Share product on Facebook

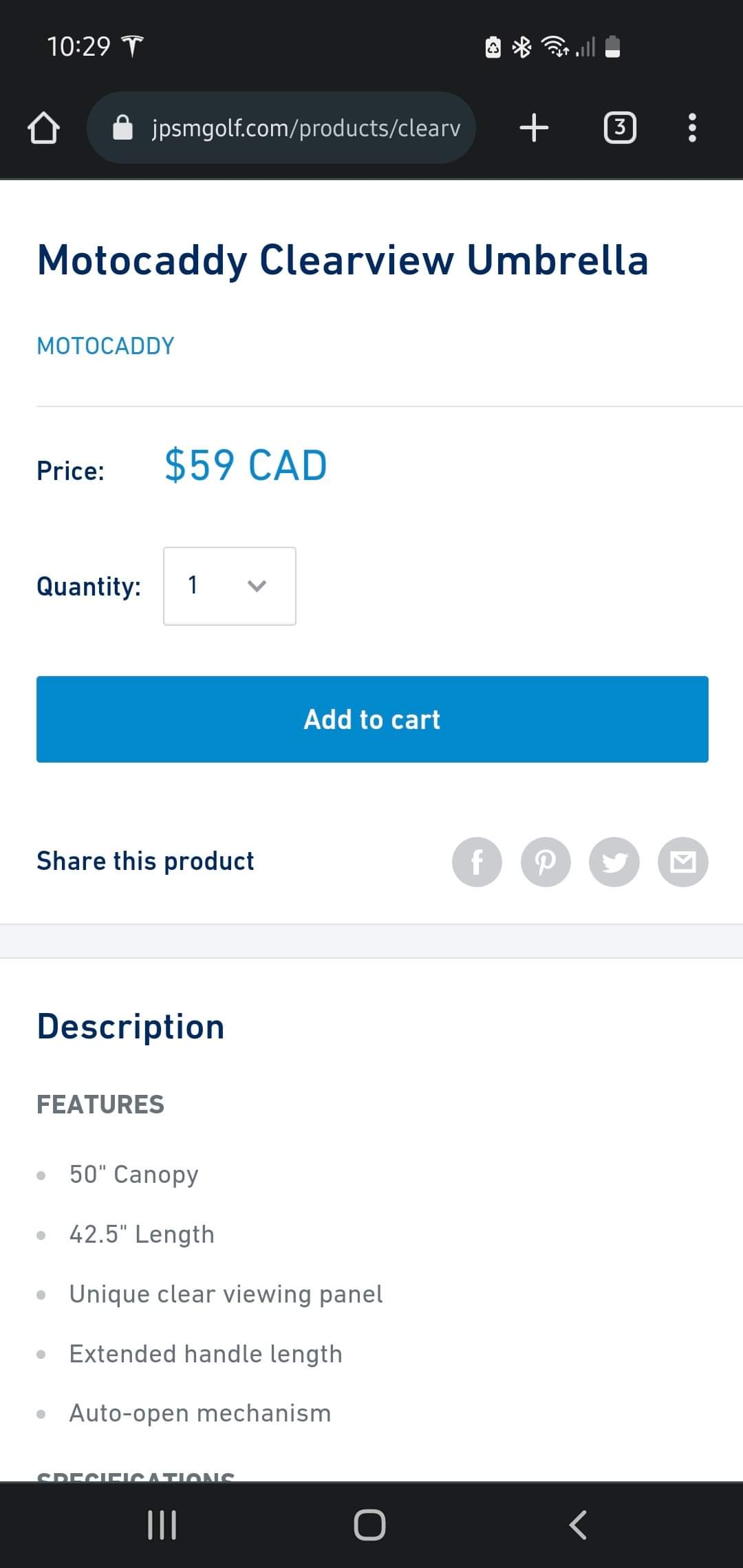[x=477, y=862]
